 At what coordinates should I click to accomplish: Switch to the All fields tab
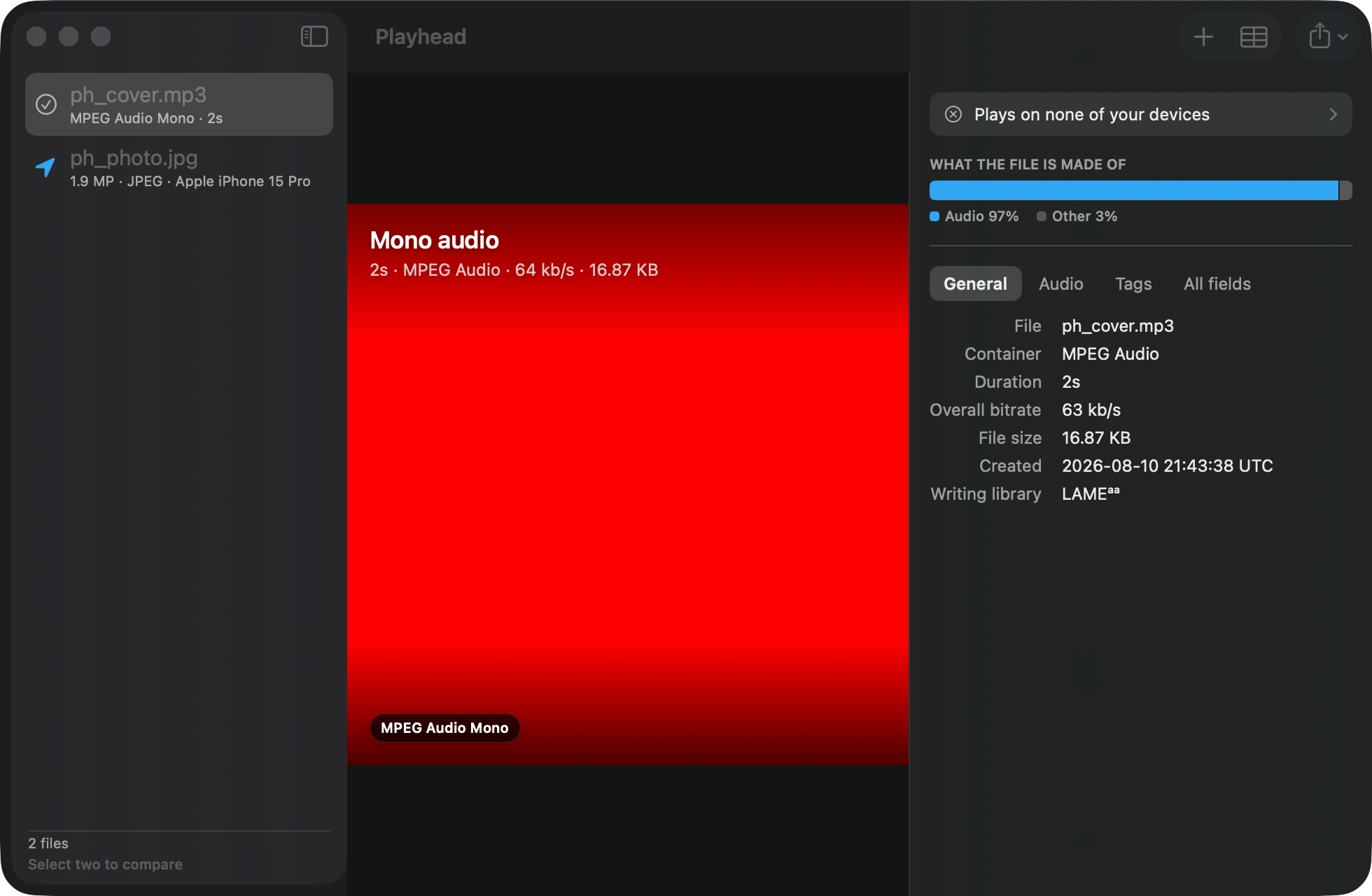[1217, 283]
